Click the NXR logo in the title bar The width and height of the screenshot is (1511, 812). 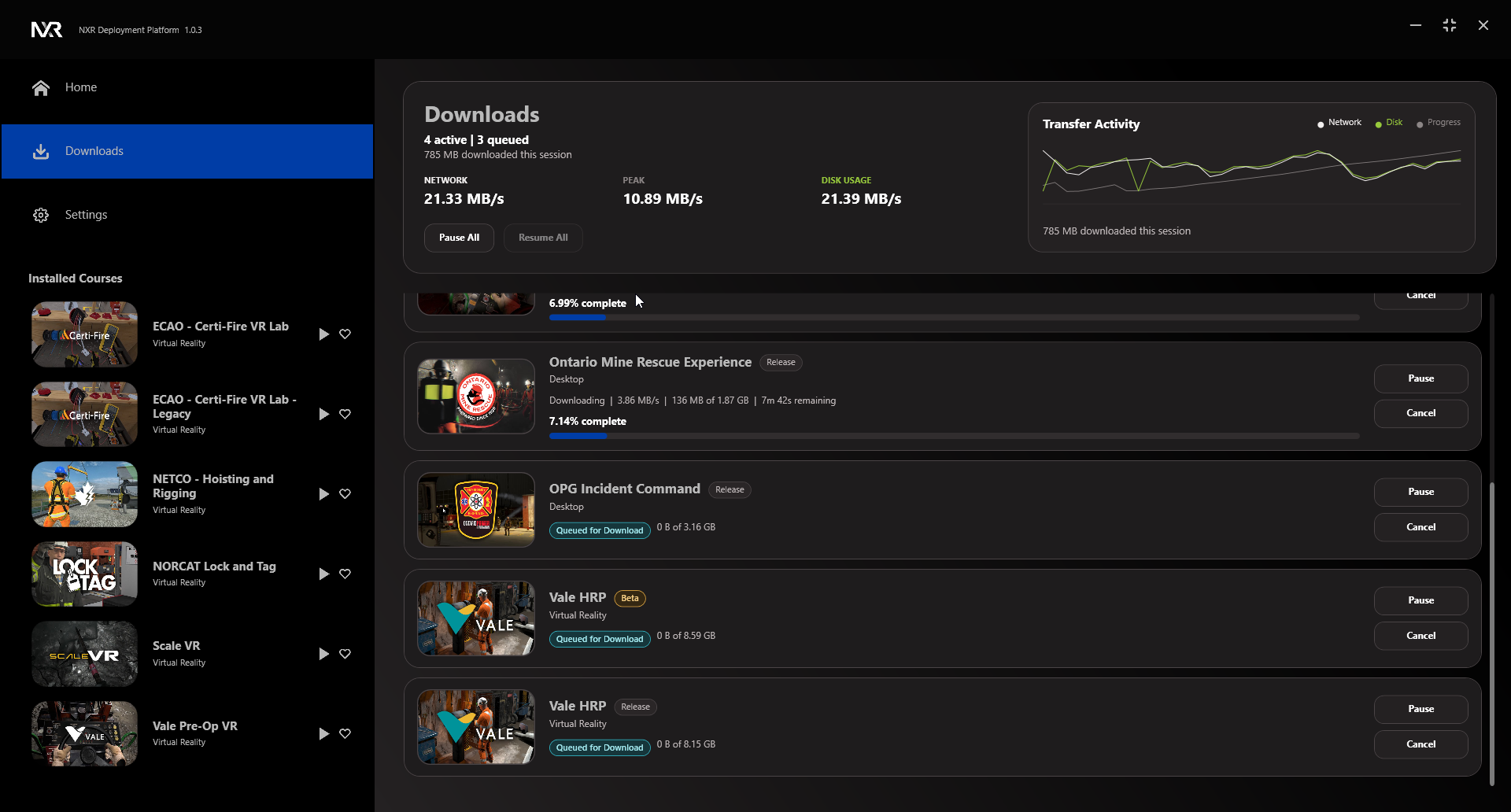[46, 30]
